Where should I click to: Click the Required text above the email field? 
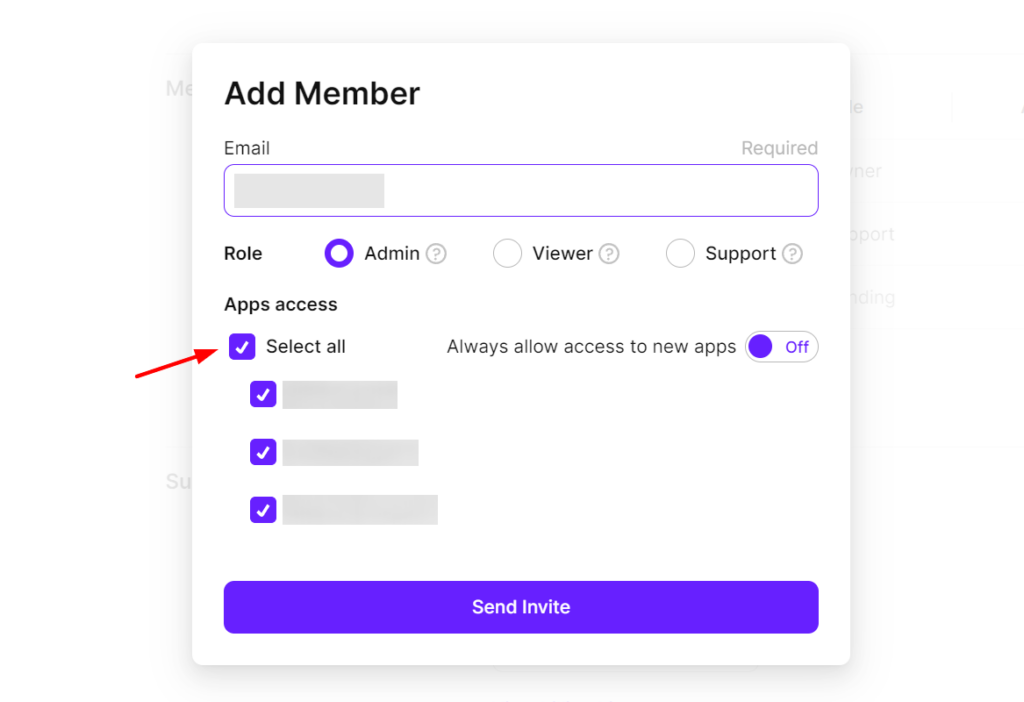coord(779,148)
